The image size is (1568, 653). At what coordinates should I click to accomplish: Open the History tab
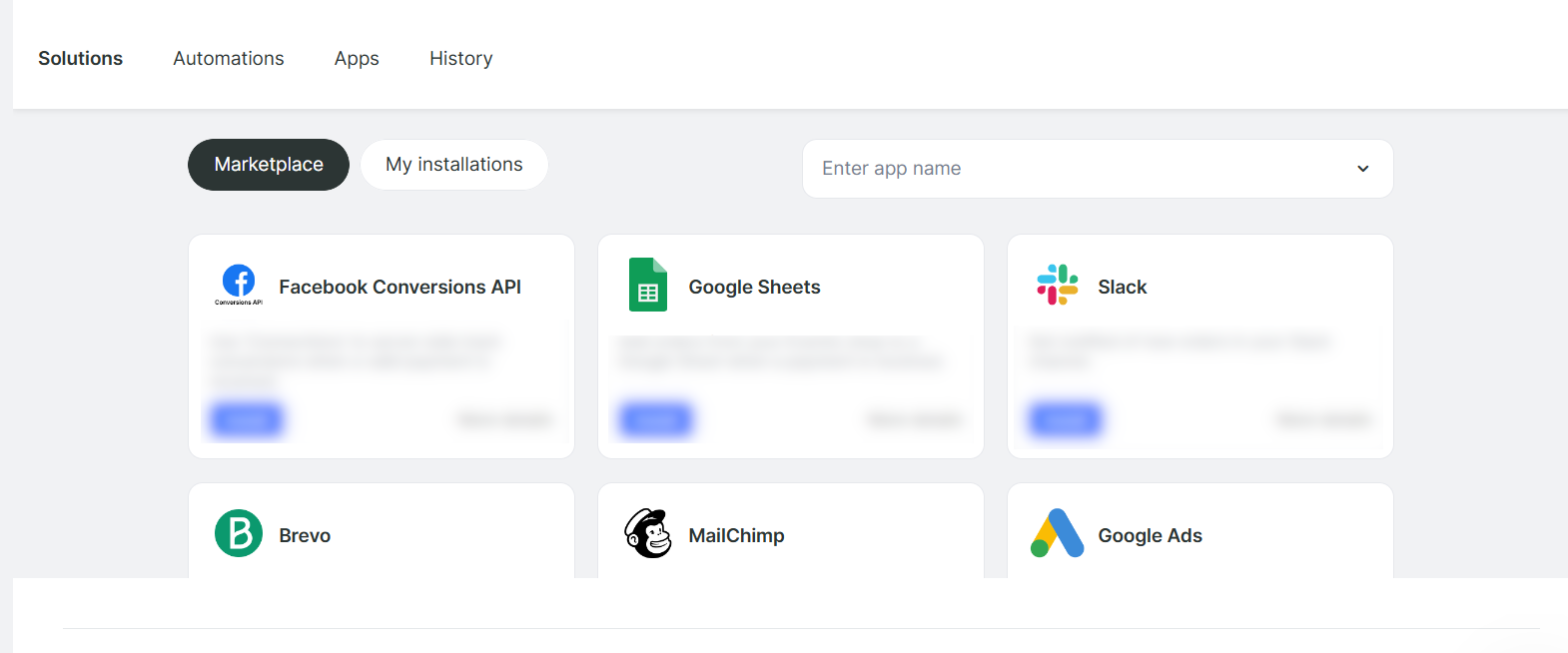[460, 58]
